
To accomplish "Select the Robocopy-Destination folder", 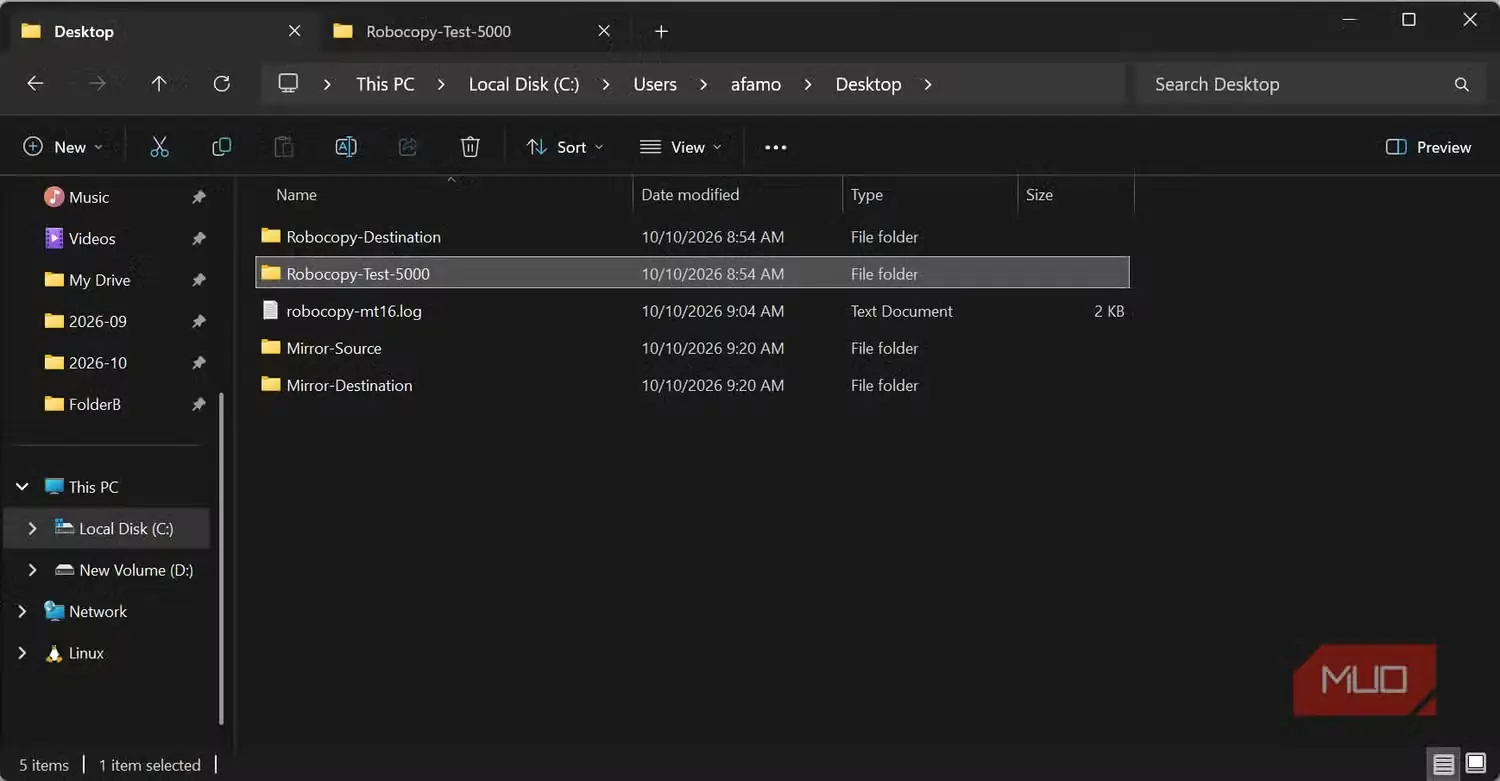I will (692, 237).
